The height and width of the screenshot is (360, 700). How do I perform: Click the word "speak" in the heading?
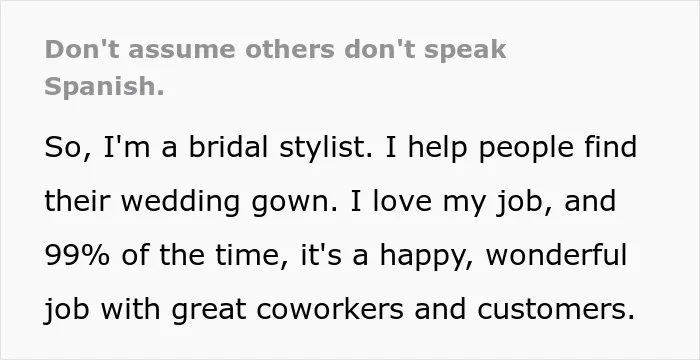click(x=465, y=50)
